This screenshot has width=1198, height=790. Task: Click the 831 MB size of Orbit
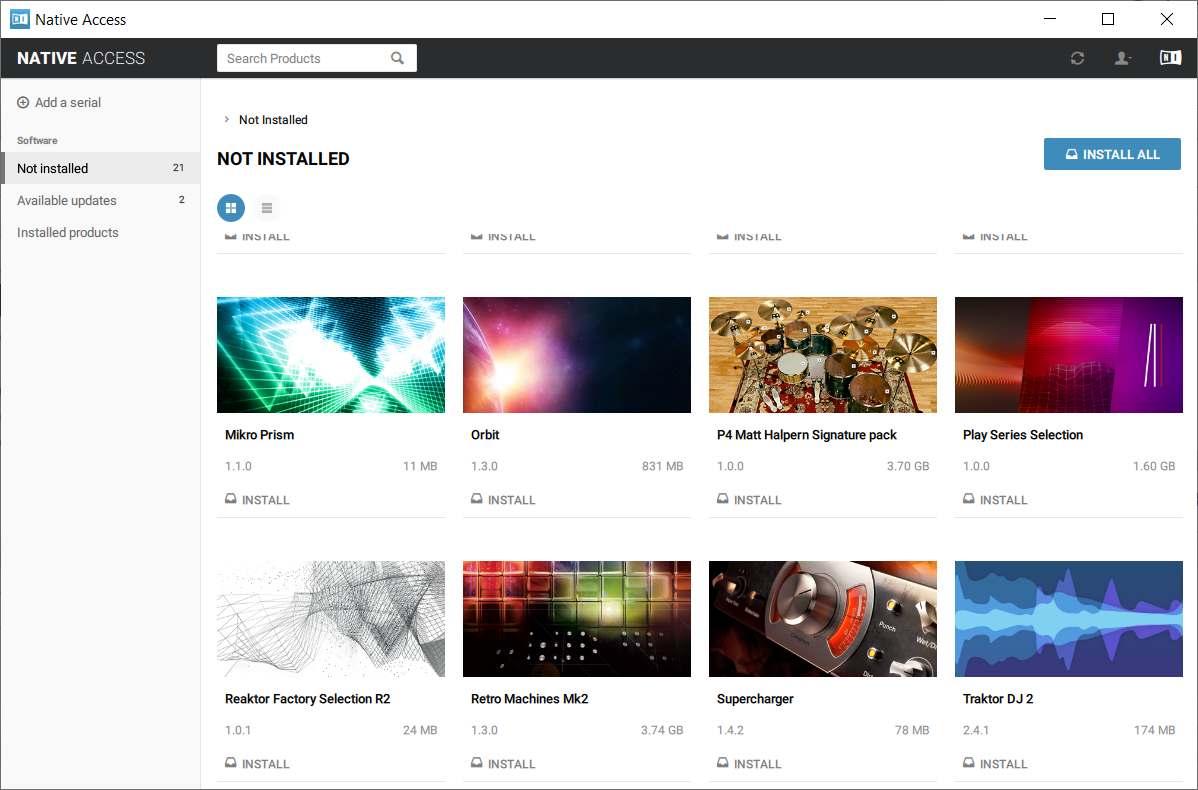point(662,466)
